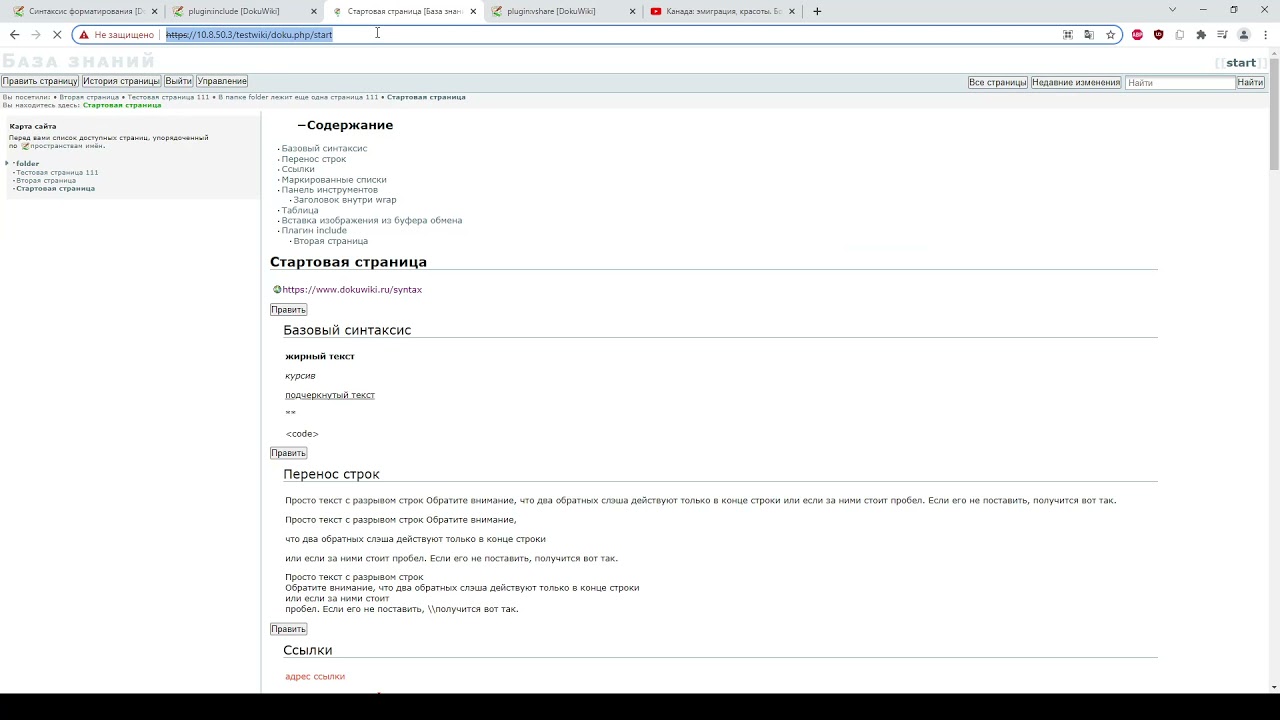Click the forward navigation arrow
Screen dimensions: 1280x720
tap(36, 35)
